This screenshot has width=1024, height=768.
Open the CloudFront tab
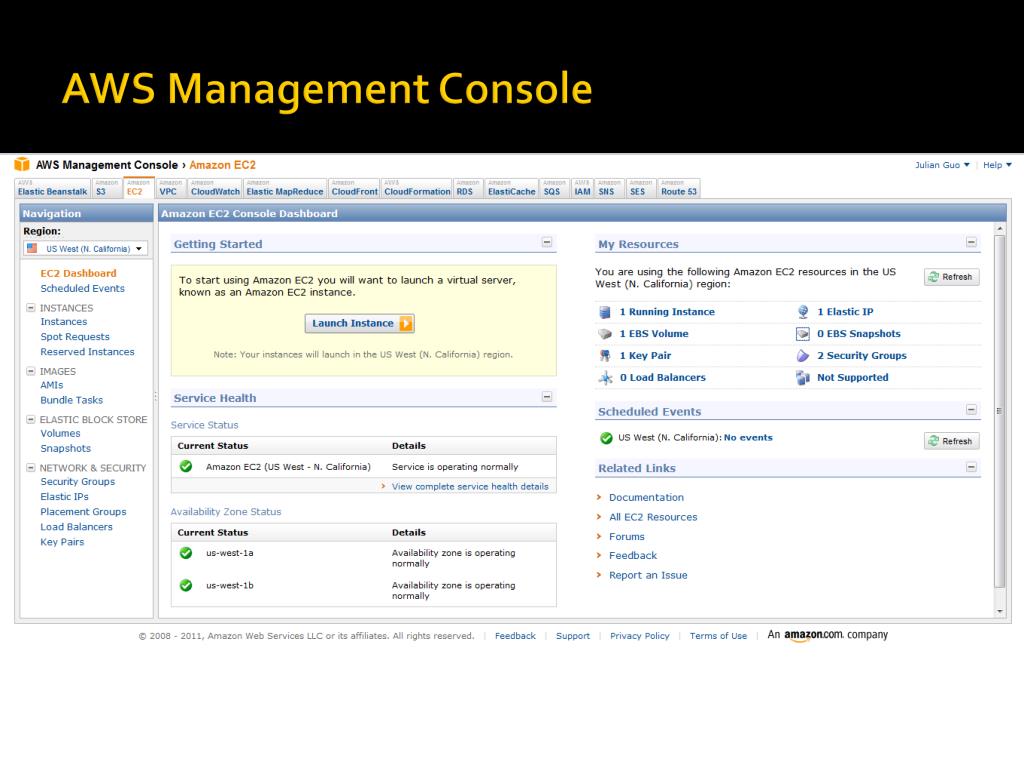(x=355, y=189)
